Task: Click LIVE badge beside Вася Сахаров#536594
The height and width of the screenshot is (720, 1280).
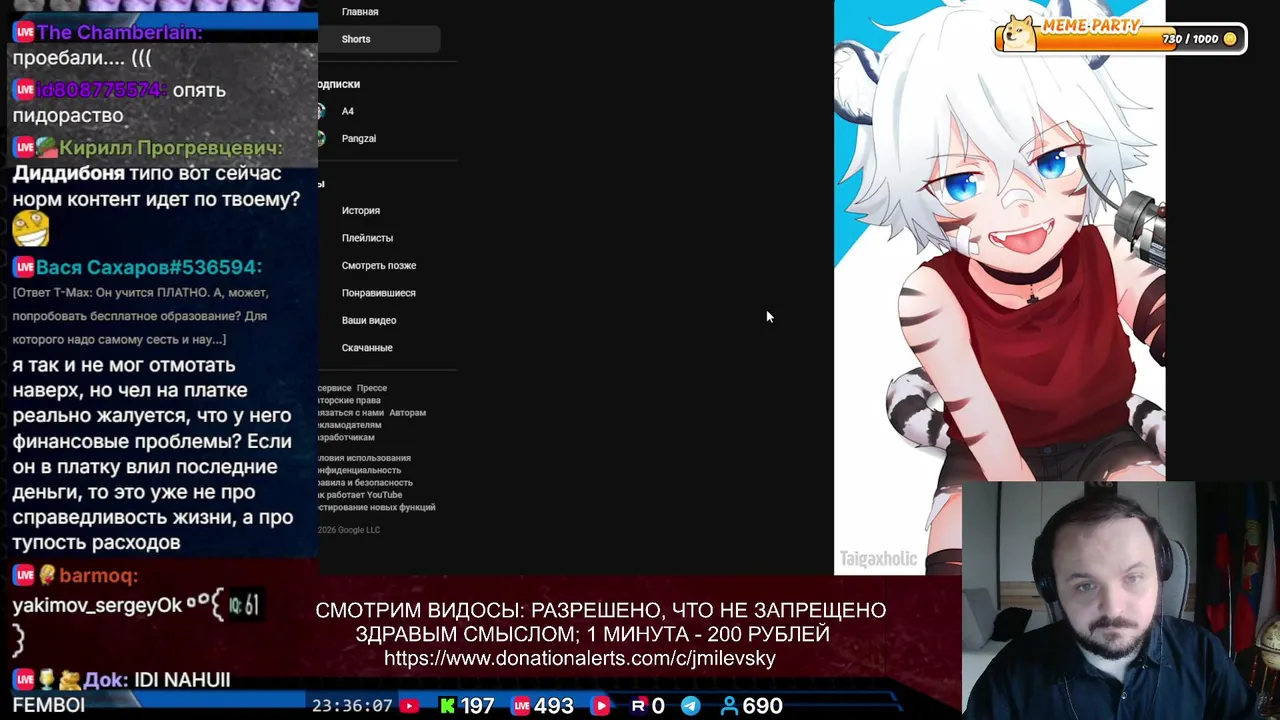Action: pos(24,267)
